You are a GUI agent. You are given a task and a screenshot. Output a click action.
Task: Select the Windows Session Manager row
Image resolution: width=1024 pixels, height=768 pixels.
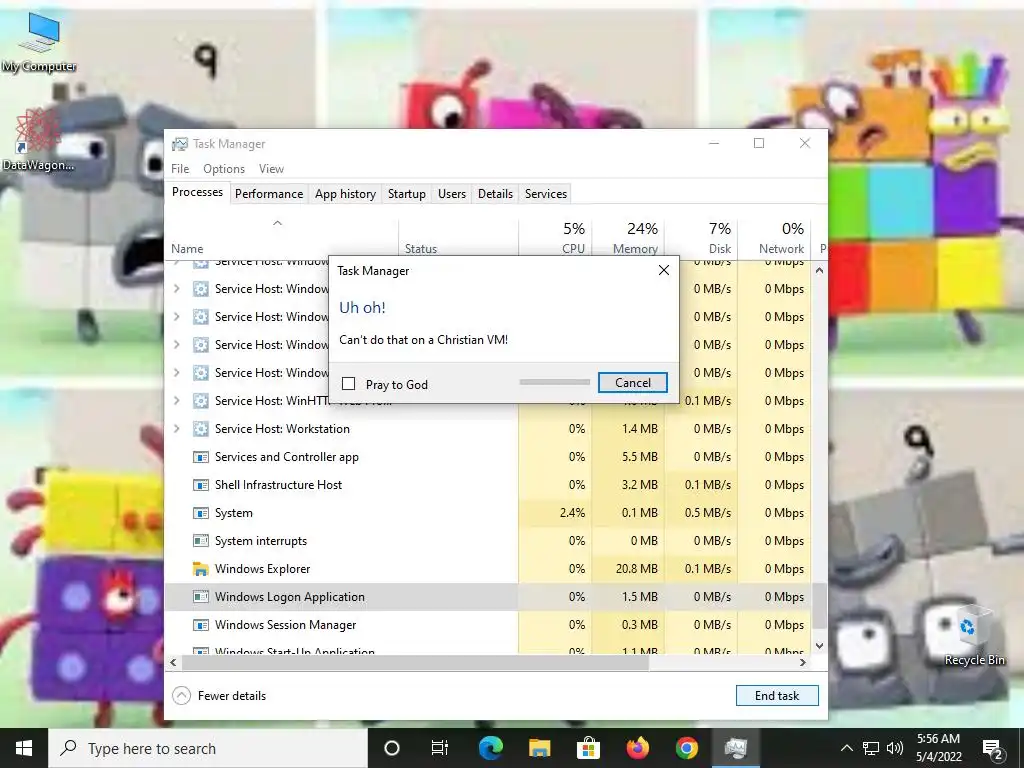click(488, 625)
